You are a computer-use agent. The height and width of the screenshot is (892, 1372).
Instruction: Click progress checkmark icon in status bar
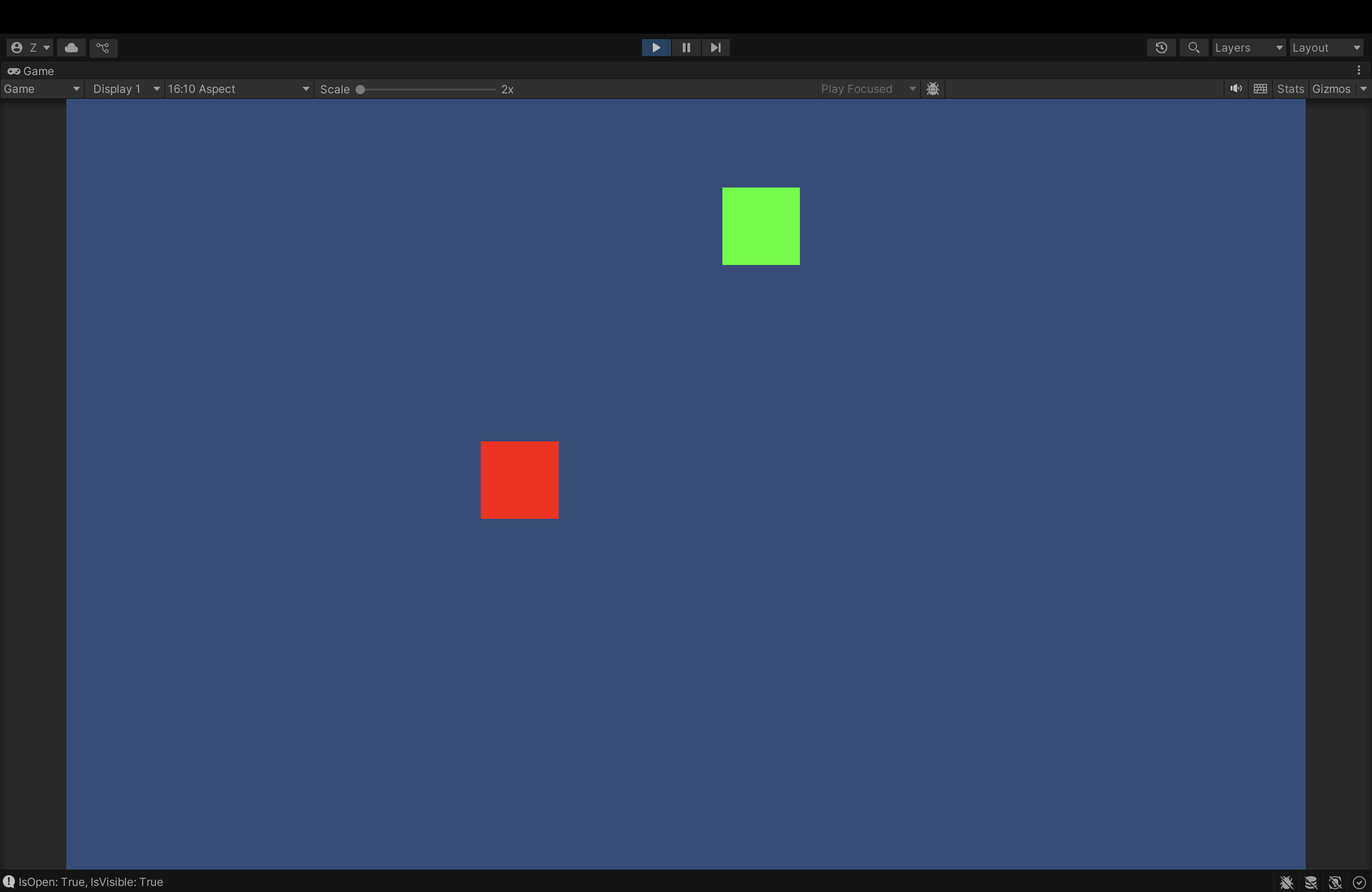(x=1359, y=882)
